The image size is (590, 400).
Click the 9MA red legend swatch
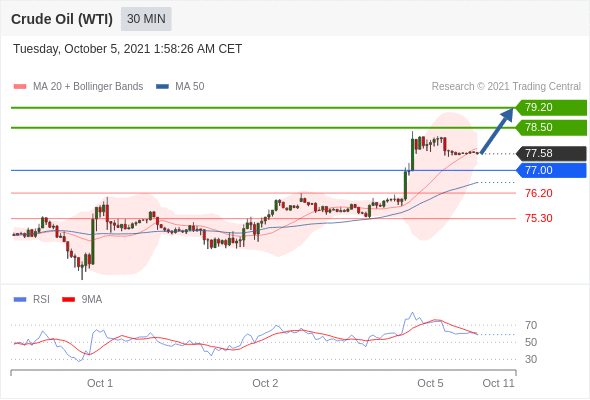point(68,300)
